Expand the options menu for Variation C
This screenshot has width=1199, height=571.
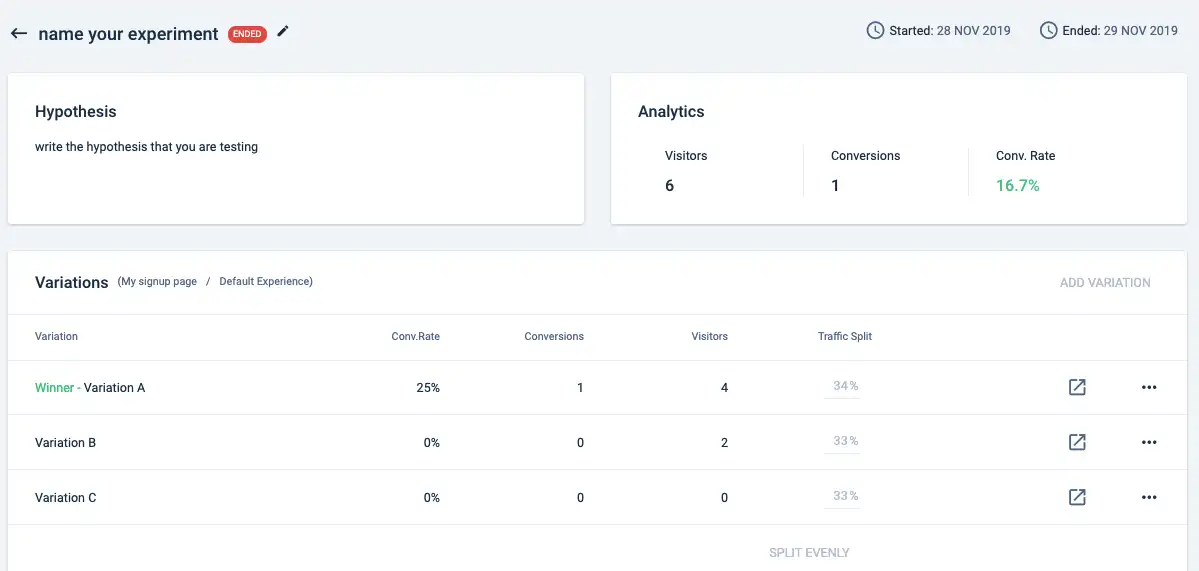point(1149,497)
